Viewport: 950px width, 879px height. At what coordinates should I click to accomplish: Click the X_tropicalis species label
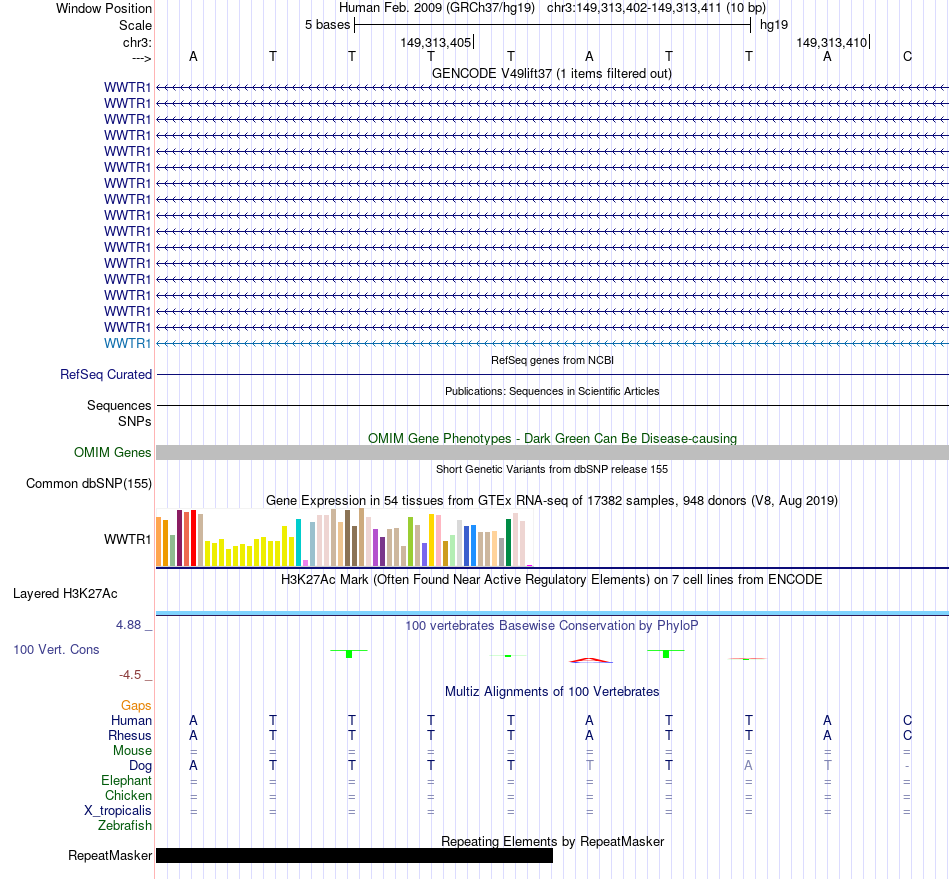(118, 811)
